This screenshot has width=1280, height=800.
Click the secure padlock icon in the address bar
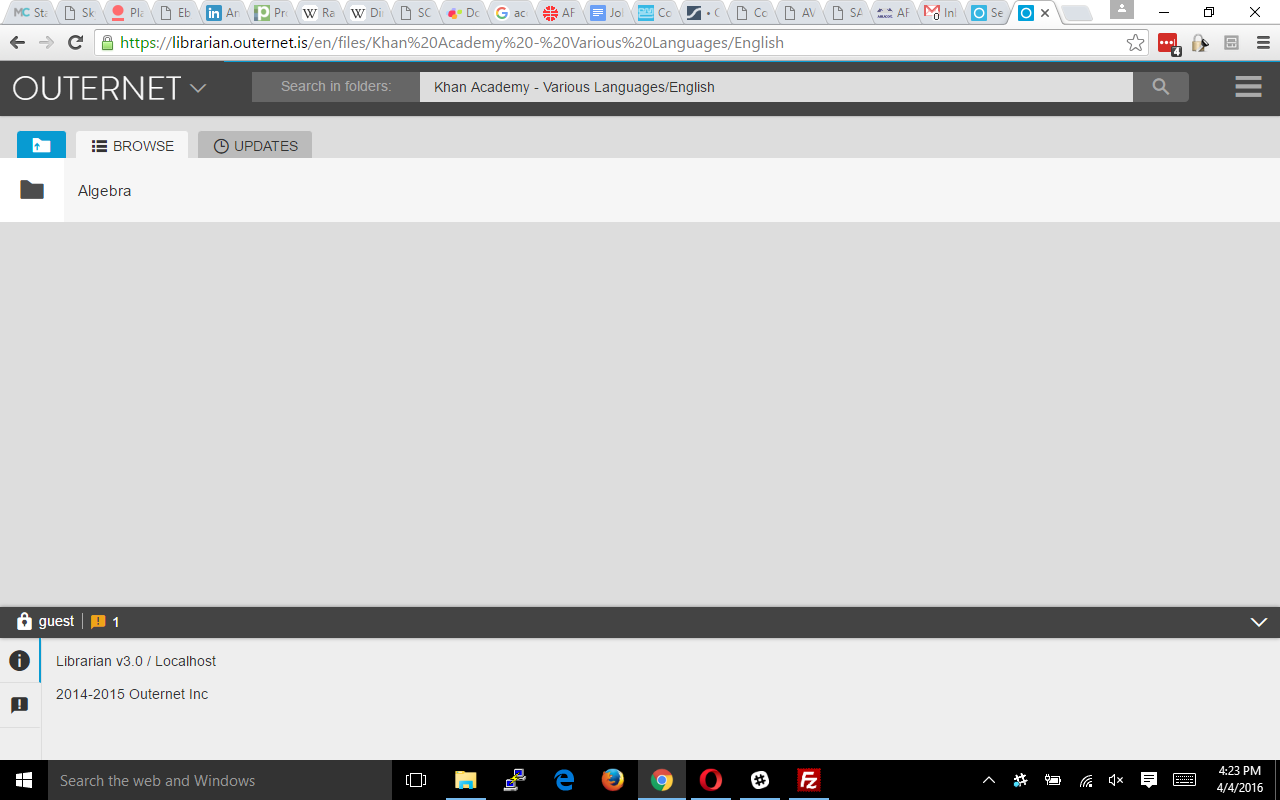tap(107, 43)
